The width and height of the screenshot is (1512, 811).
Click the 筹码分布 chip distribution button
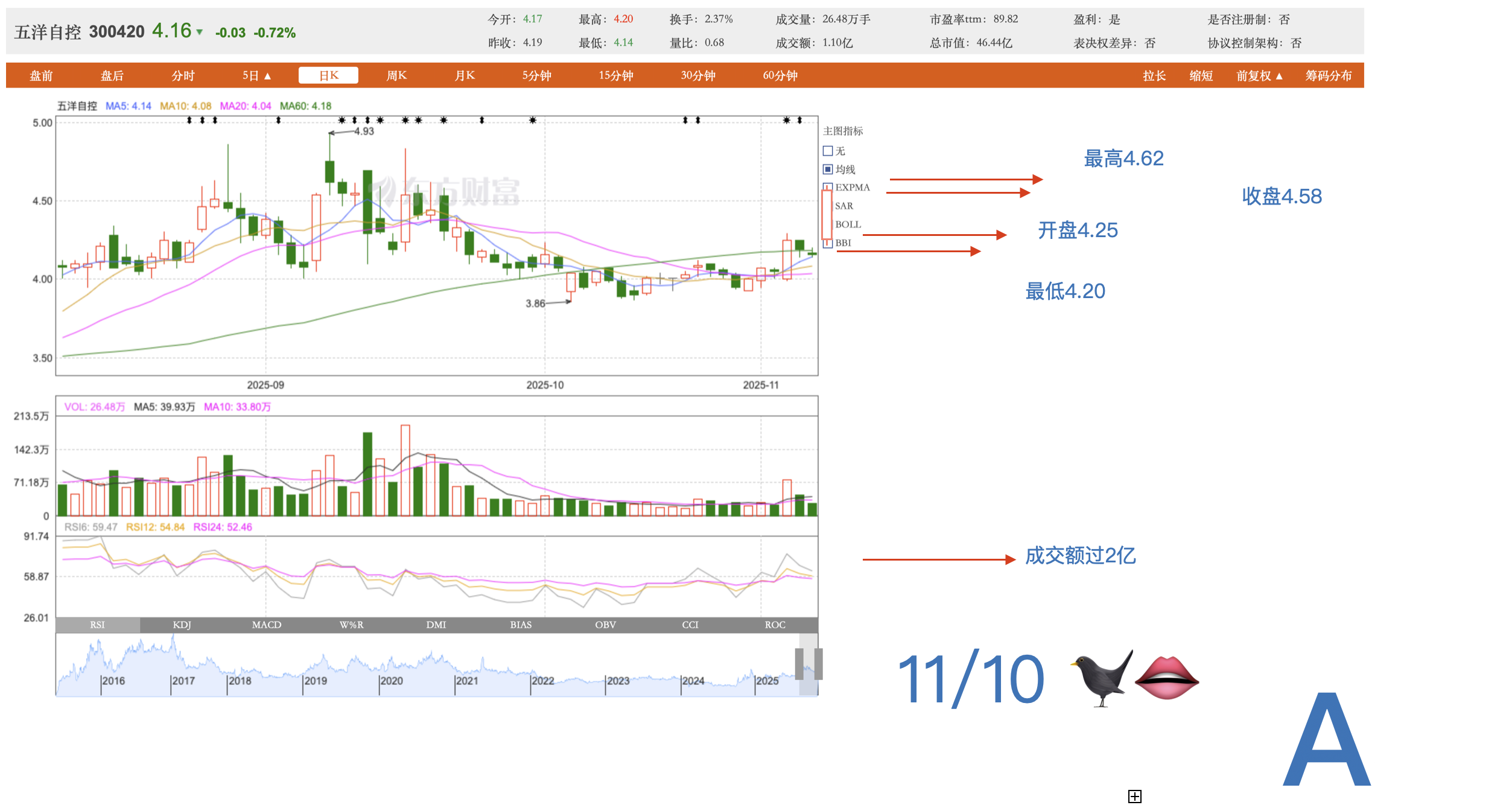[1328, 76]
